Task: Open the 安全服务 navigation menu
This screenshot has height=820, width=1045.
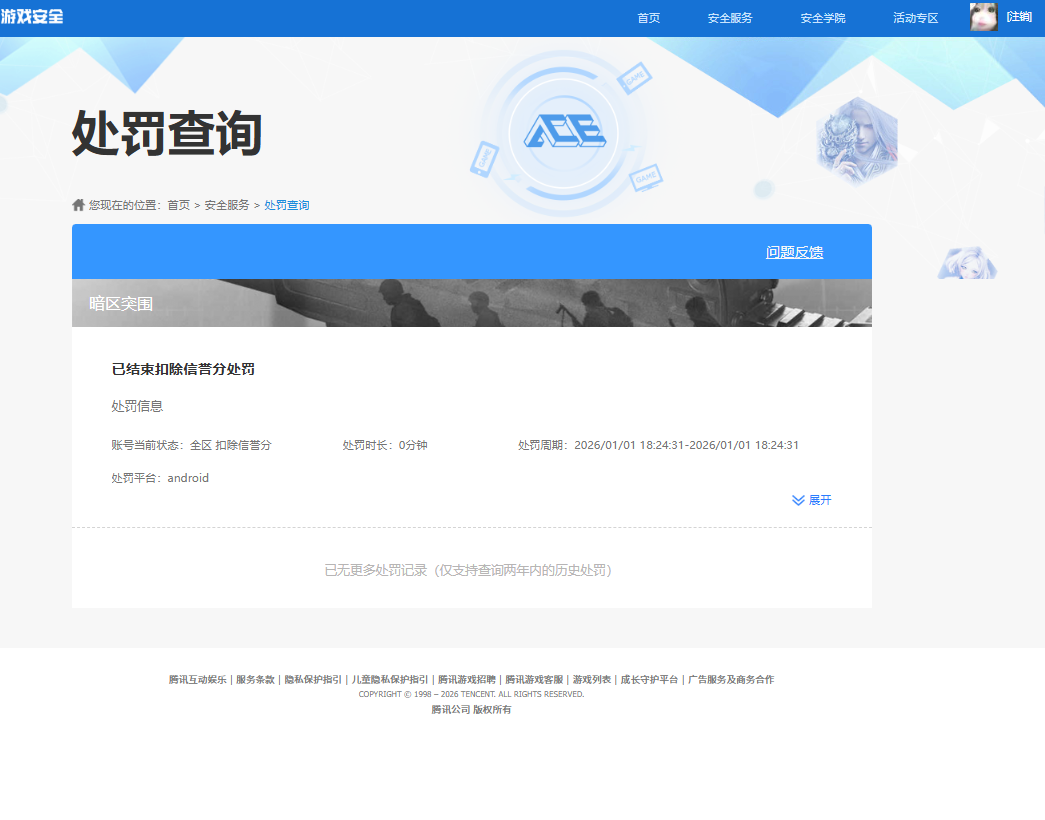Action: [x=730, y=17]
